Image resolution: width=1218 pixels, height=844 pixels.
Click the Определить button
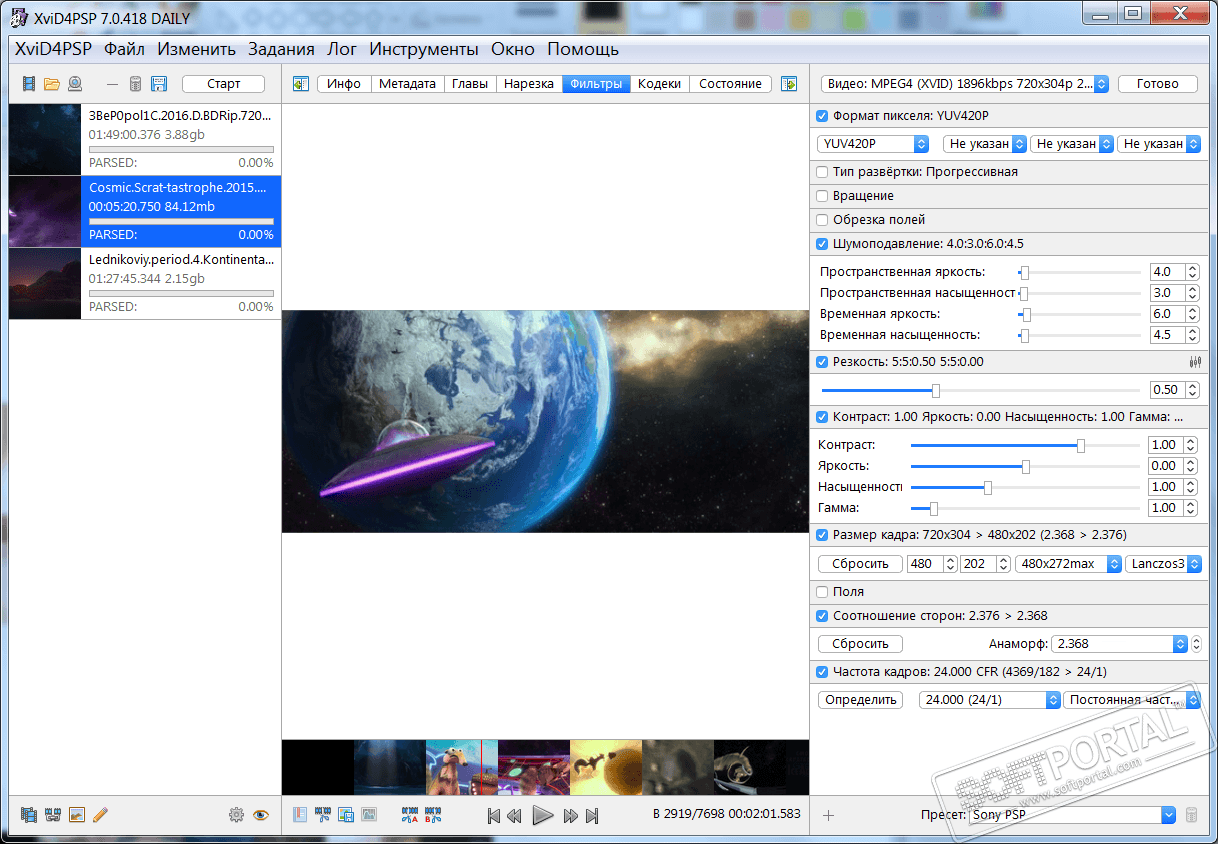pos(860,700)
